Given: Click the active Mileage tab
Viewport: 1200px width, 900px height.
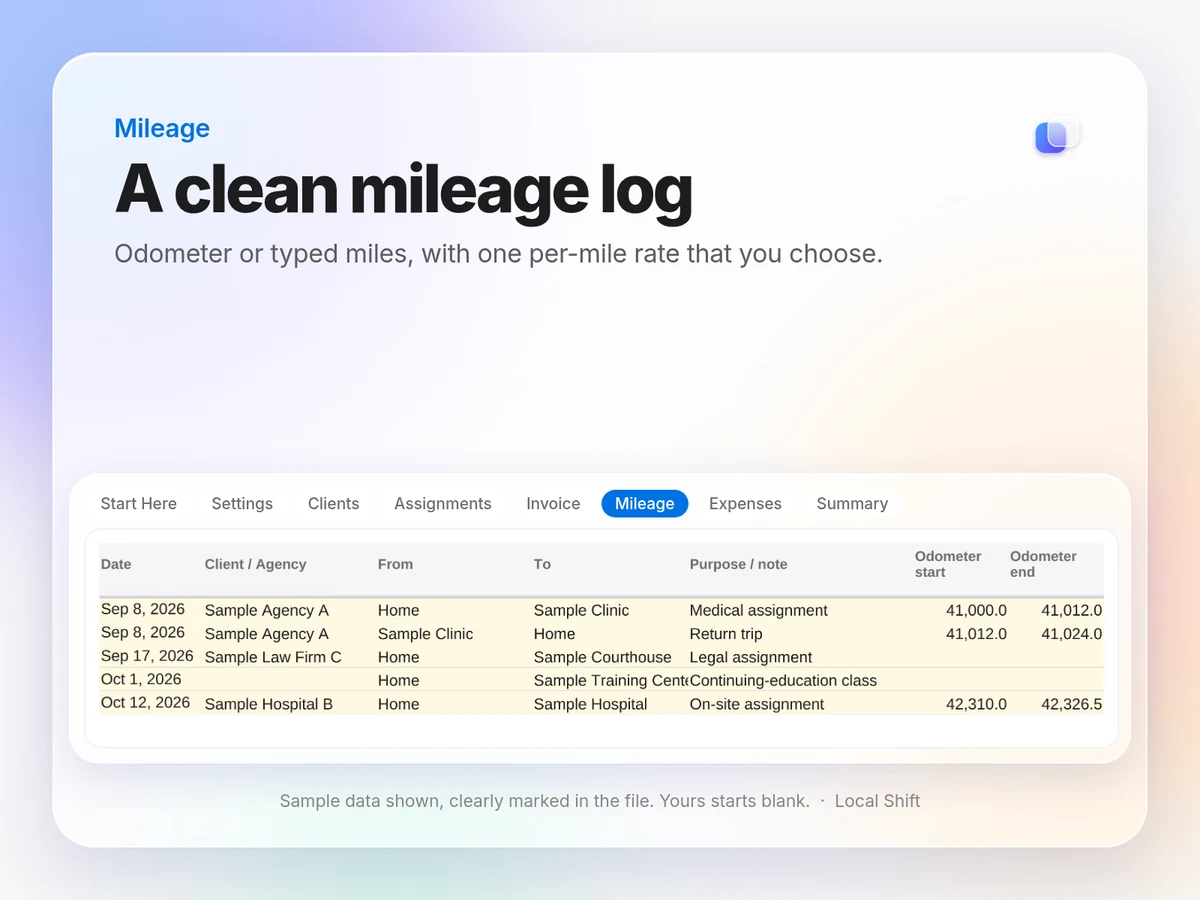Looking at the screenshot, I should 645,504.
